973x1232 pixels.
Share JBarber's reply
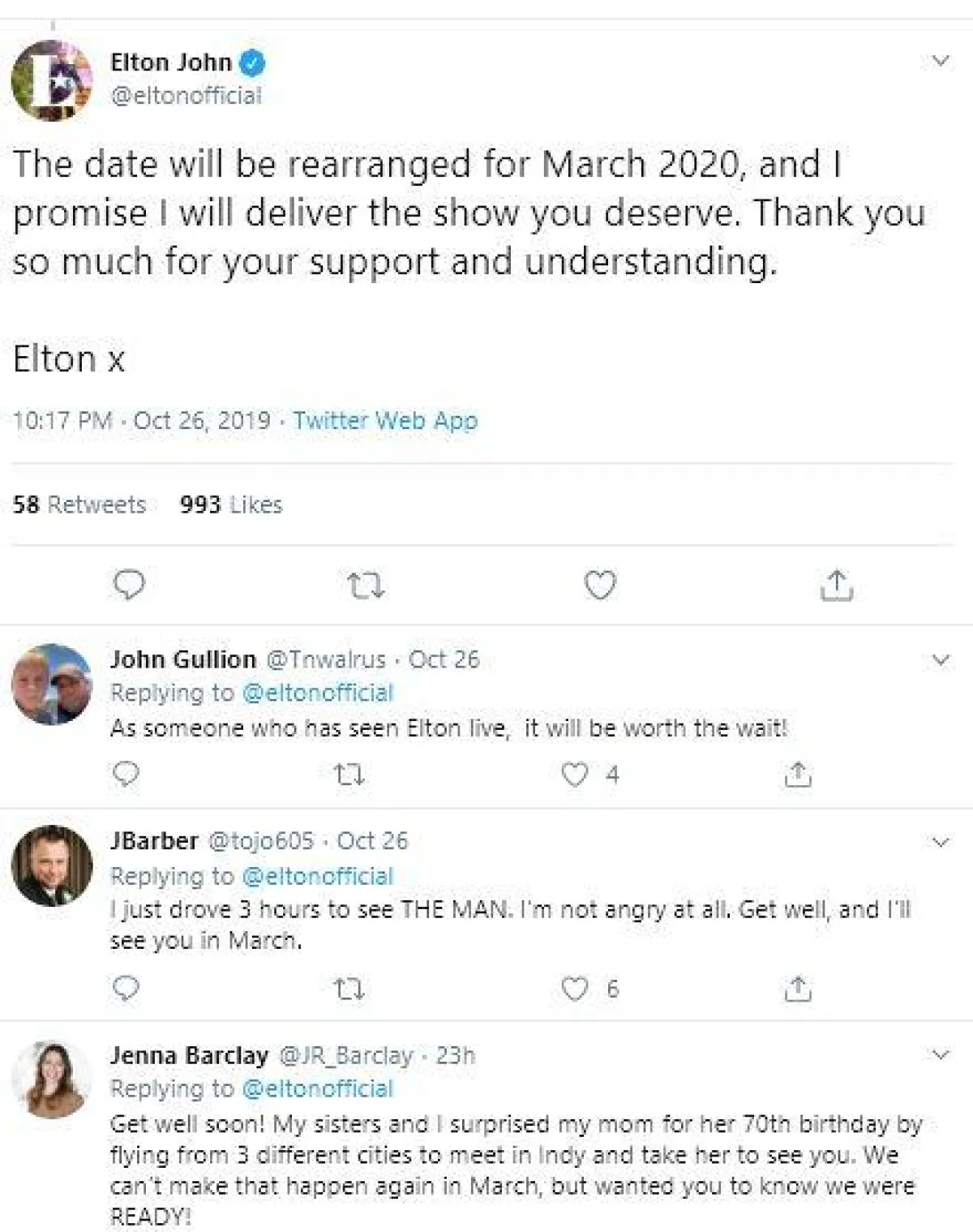coord(798,989)
